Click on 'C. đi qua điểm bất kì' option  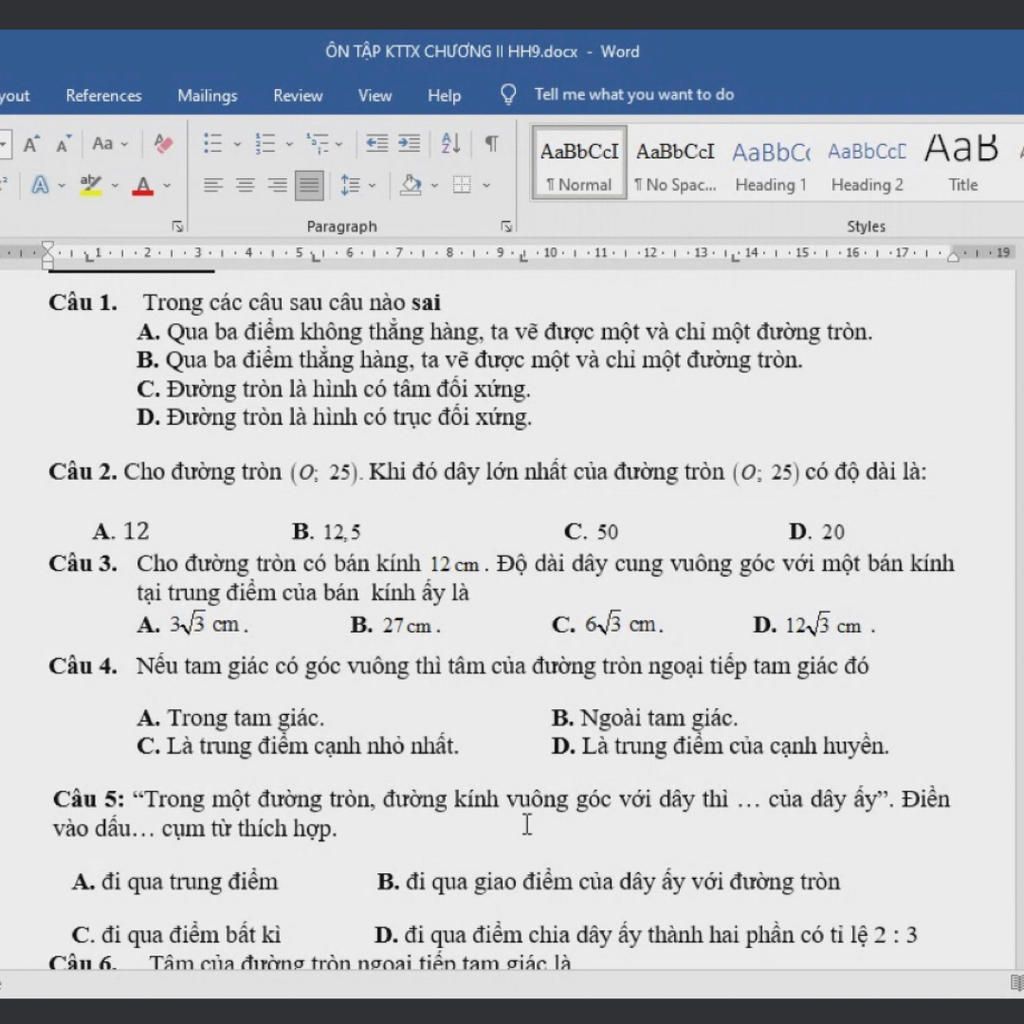tap(176, 935)
